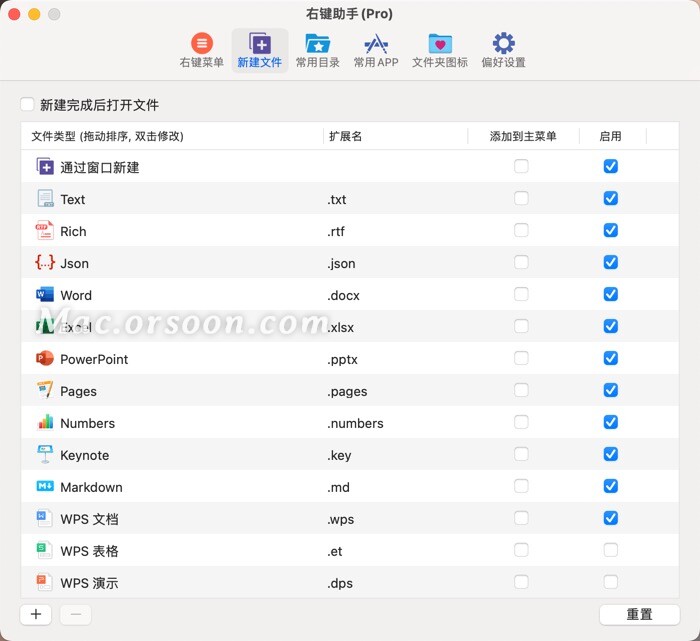Select the .dps extension cell
Image resolution: width=700 pixels, height=641 pixels.
pyautogui.click(x=340, y=583)
